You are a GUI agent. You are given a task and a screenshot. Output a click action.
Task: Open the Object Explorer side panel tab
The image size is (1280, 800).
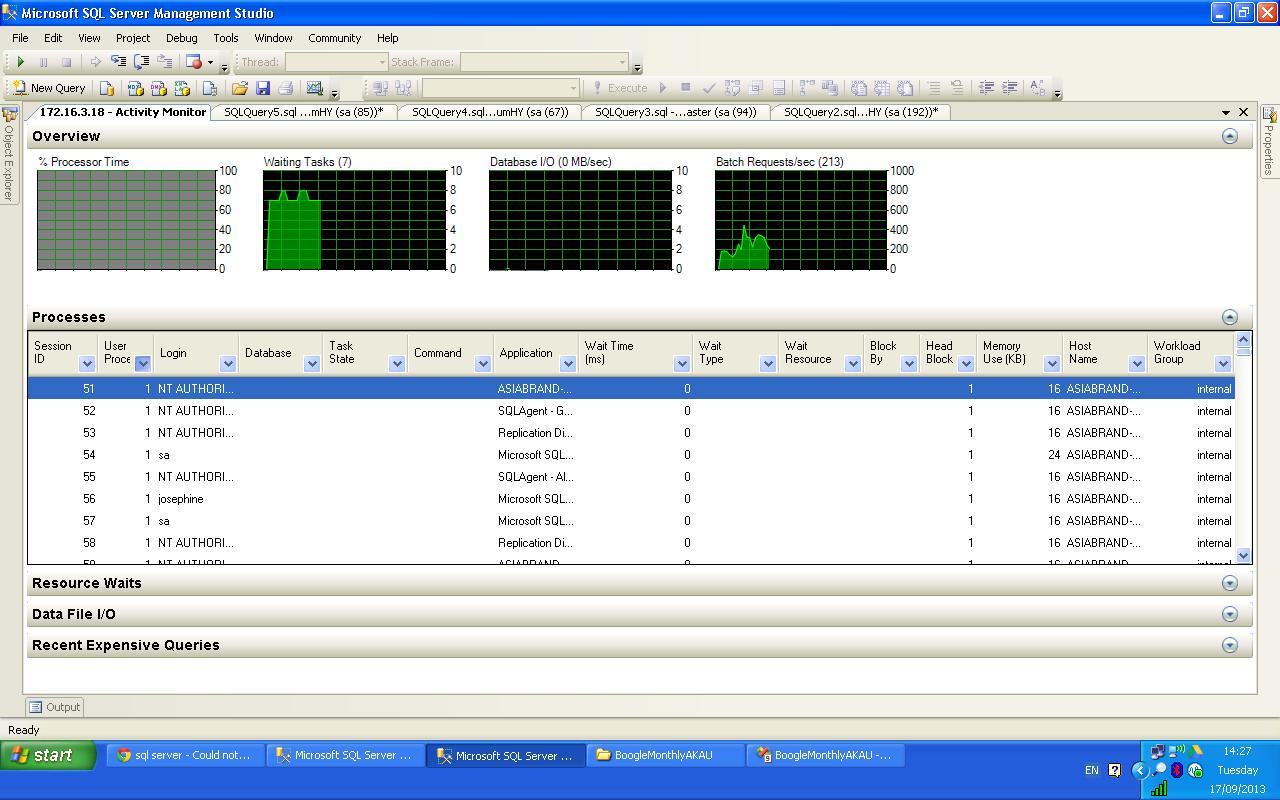9,155
